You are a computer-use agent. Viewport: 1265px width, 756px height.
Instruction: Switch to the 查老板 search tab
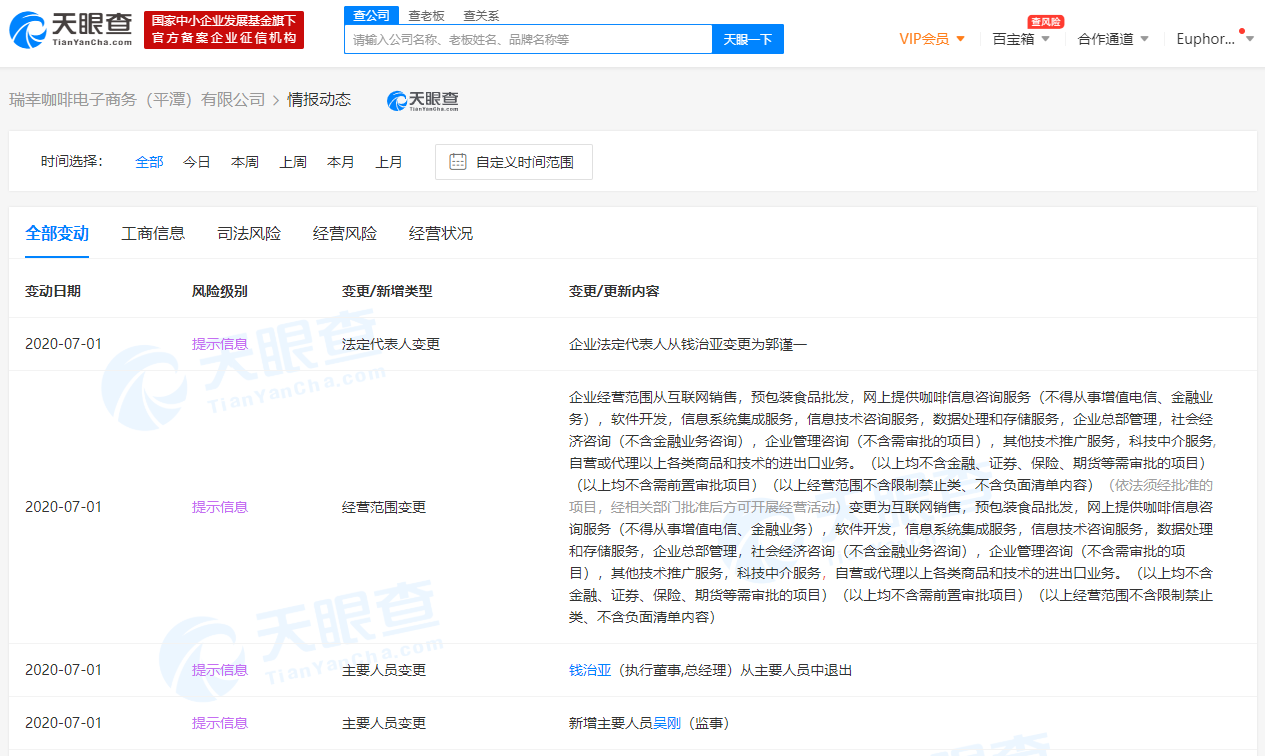(426, 15)
